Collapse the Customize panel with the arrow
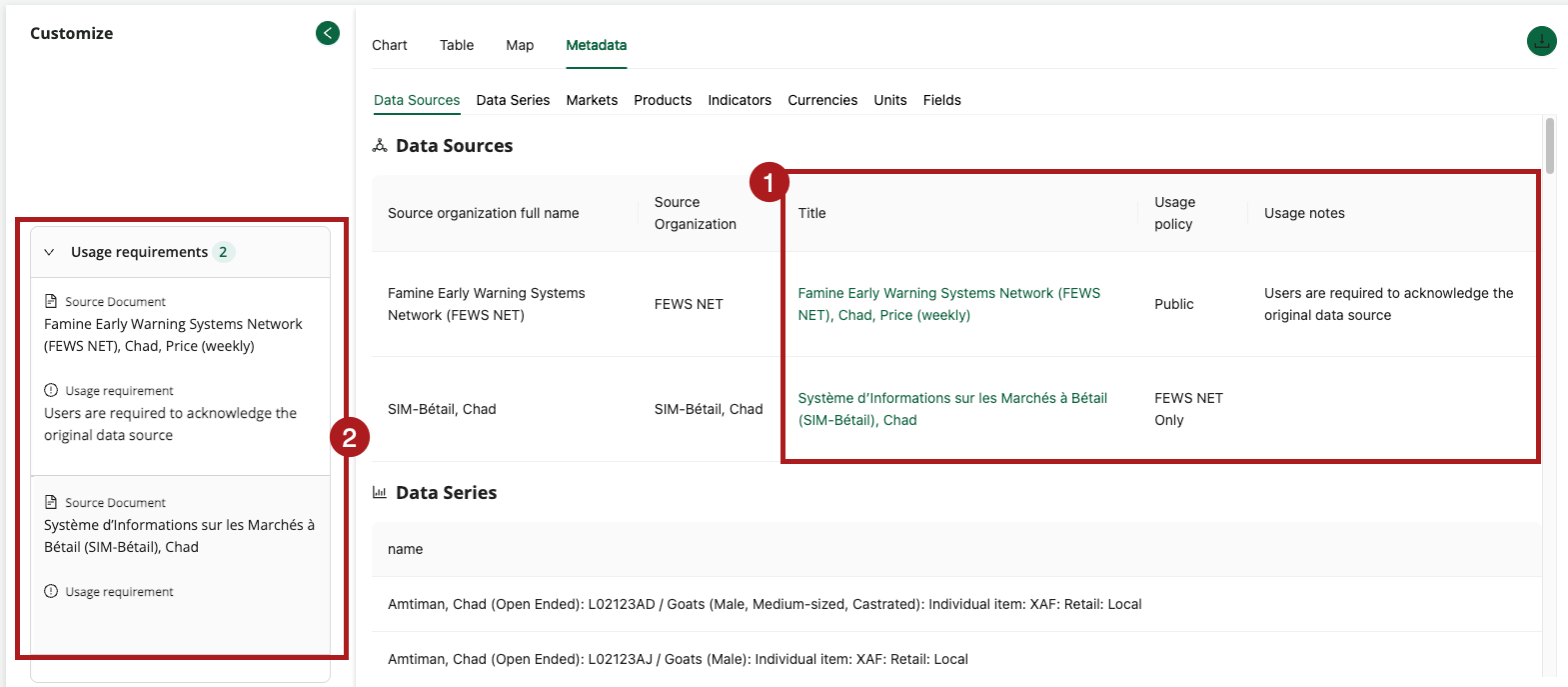This screenshot has width=1568, height=687. (x=328, y=33)
